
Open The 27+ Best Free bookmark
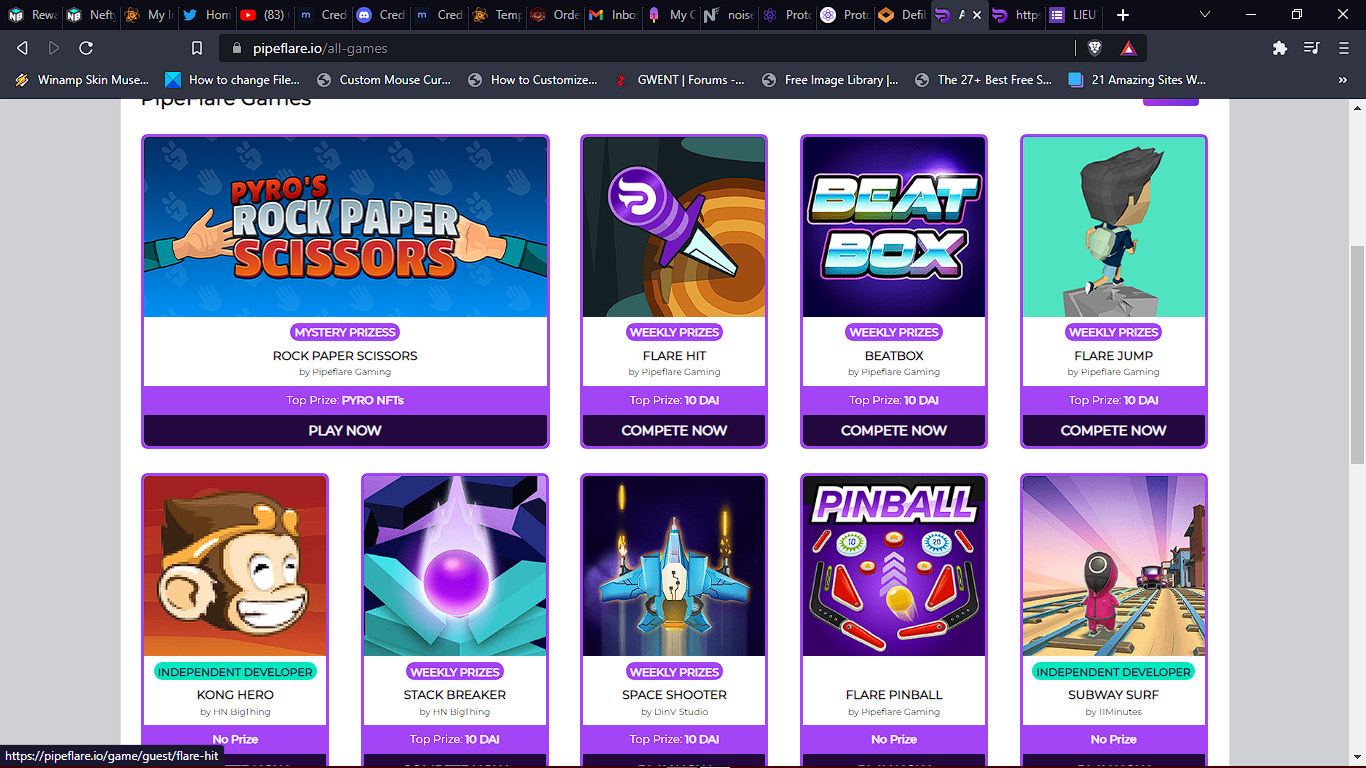[x=985, y=80]
